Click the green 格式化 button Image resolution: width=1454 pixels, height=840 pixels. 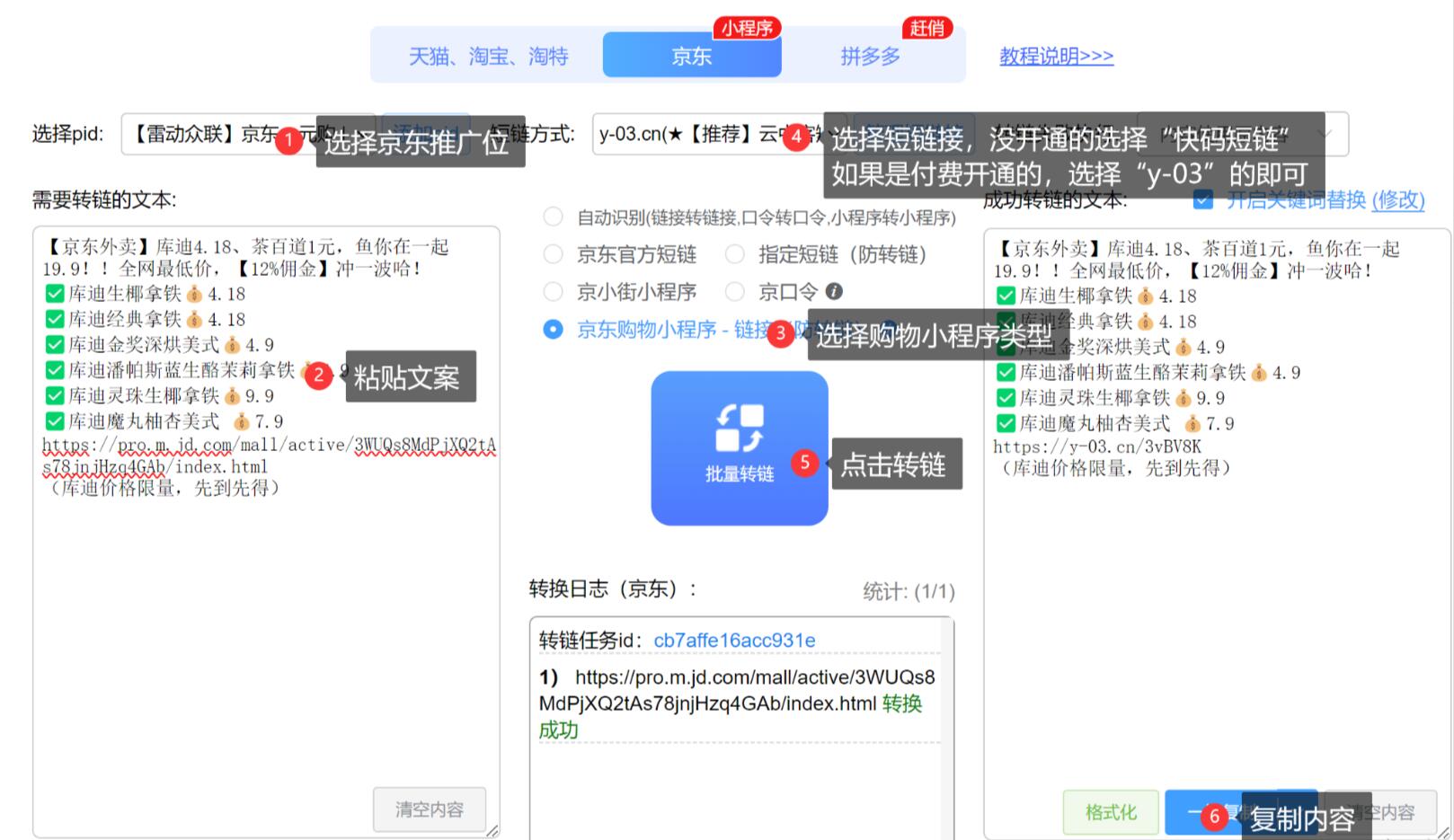[x=1111, y=812]
